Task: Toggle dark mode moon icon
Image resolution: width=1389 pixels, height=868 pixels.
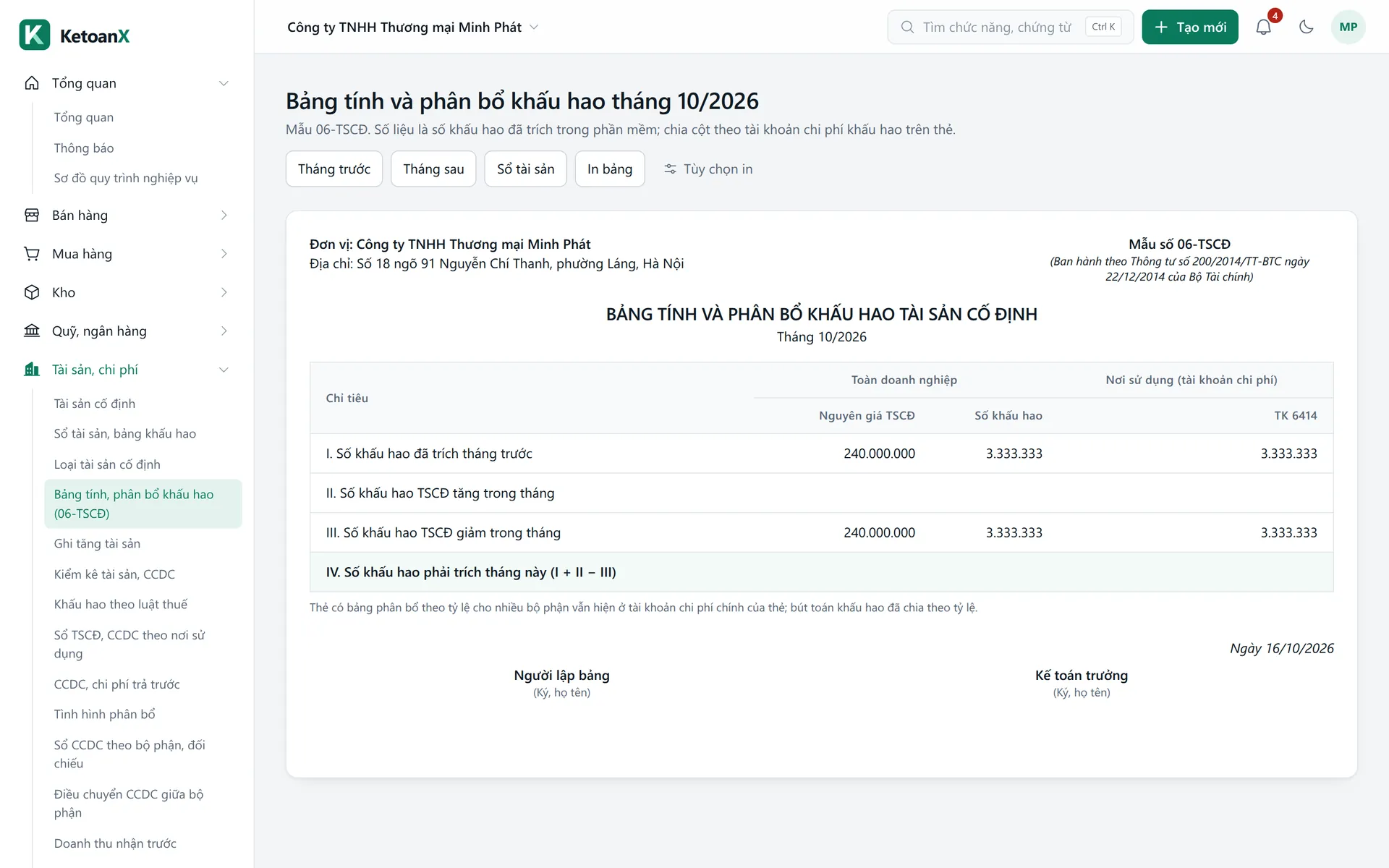Action: tap(1306, 27)
